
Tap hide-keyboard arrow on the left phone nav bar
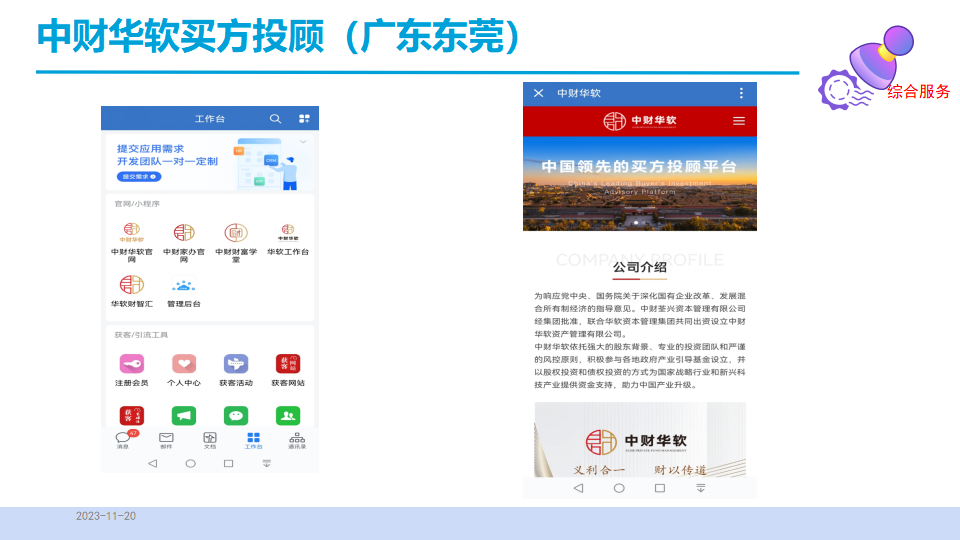pos(266,463)
